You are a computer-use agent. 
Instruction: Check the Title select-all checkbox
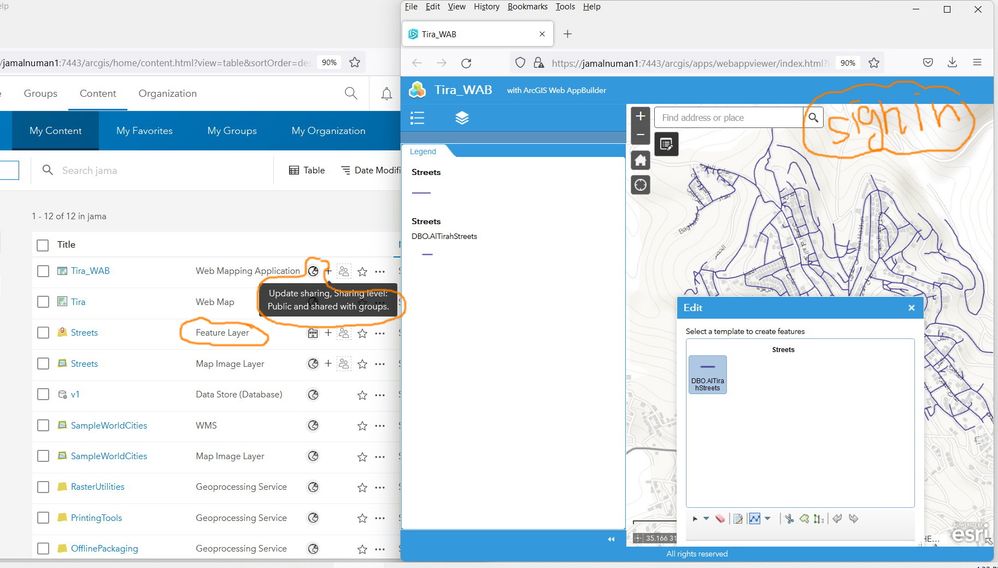click(43, 245)
